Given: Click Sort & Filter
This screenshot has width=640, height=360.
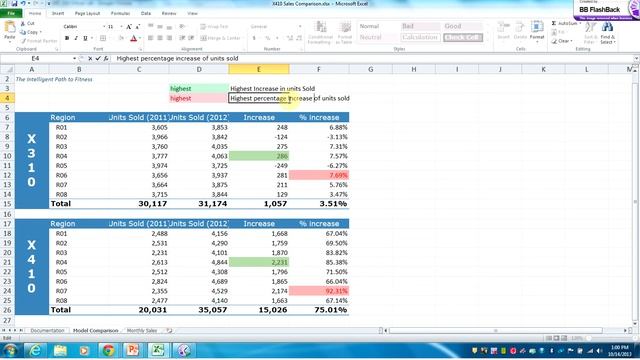Looking at the screenshot, I should click(x=590, y=33).
